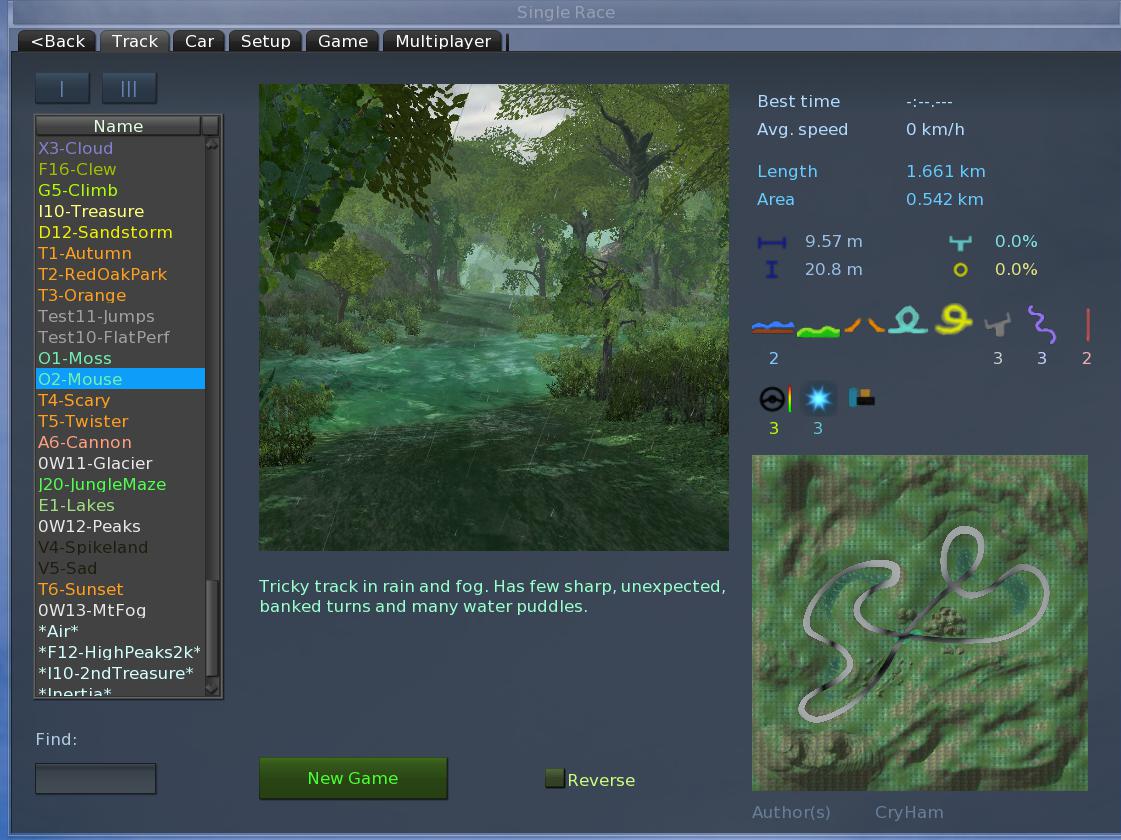Start race with New Game button

tap(353, 778)
